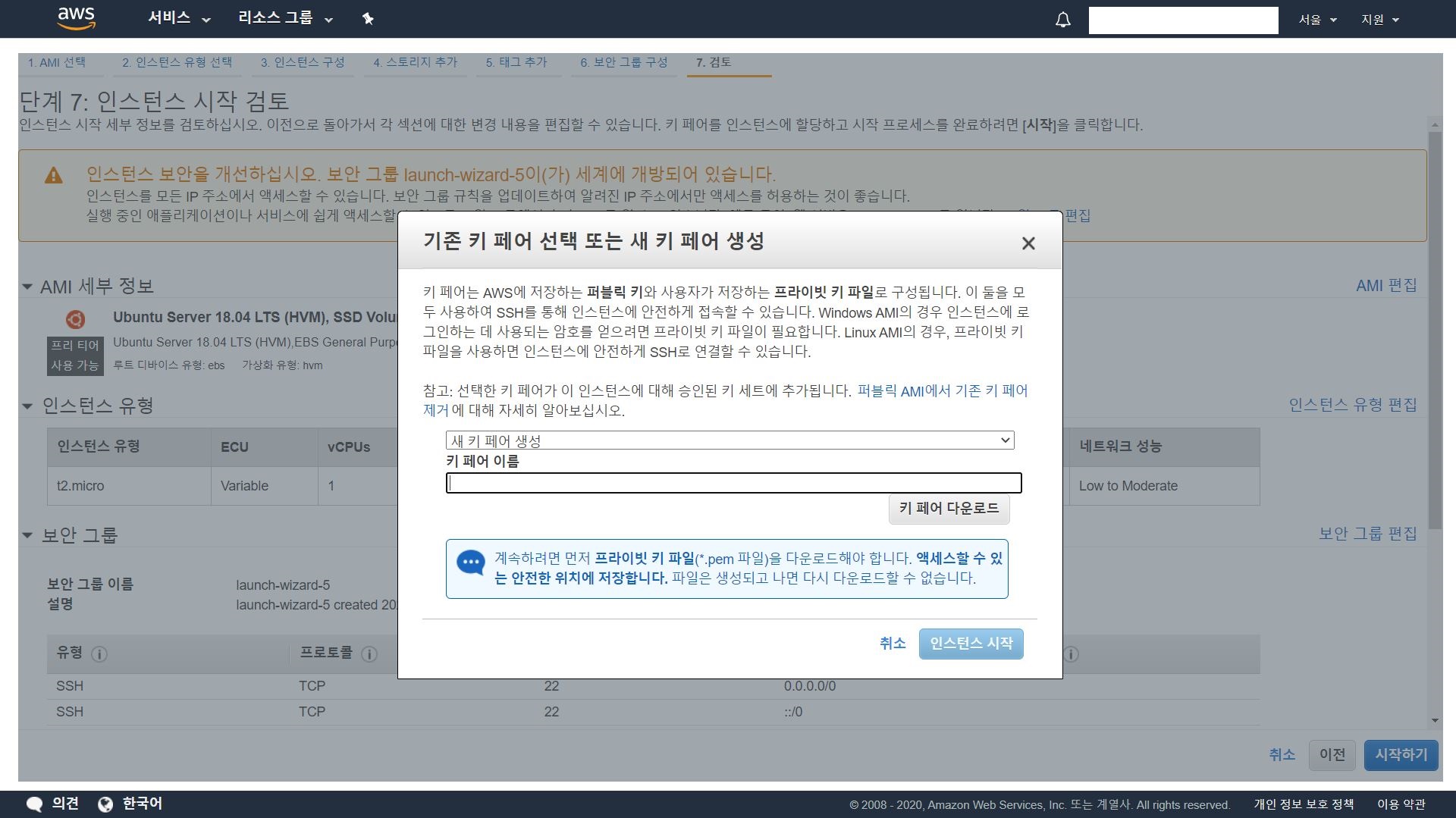
Task: Go to the 4. 스토리지 추가 tab
Action: 415,62
